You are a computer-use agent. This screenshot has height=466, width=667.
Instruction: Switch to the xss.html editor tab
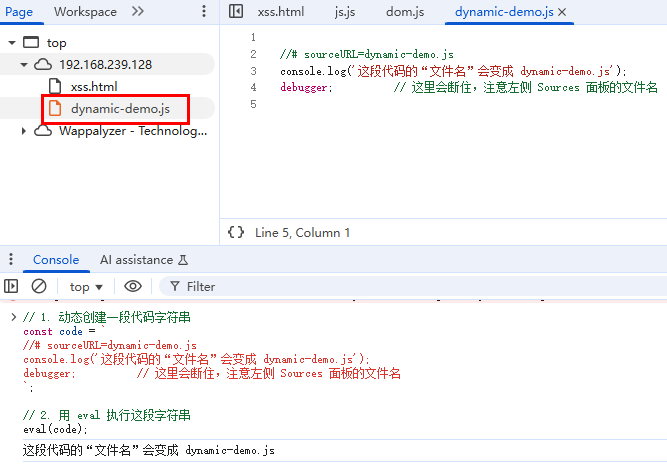[281, 12]
